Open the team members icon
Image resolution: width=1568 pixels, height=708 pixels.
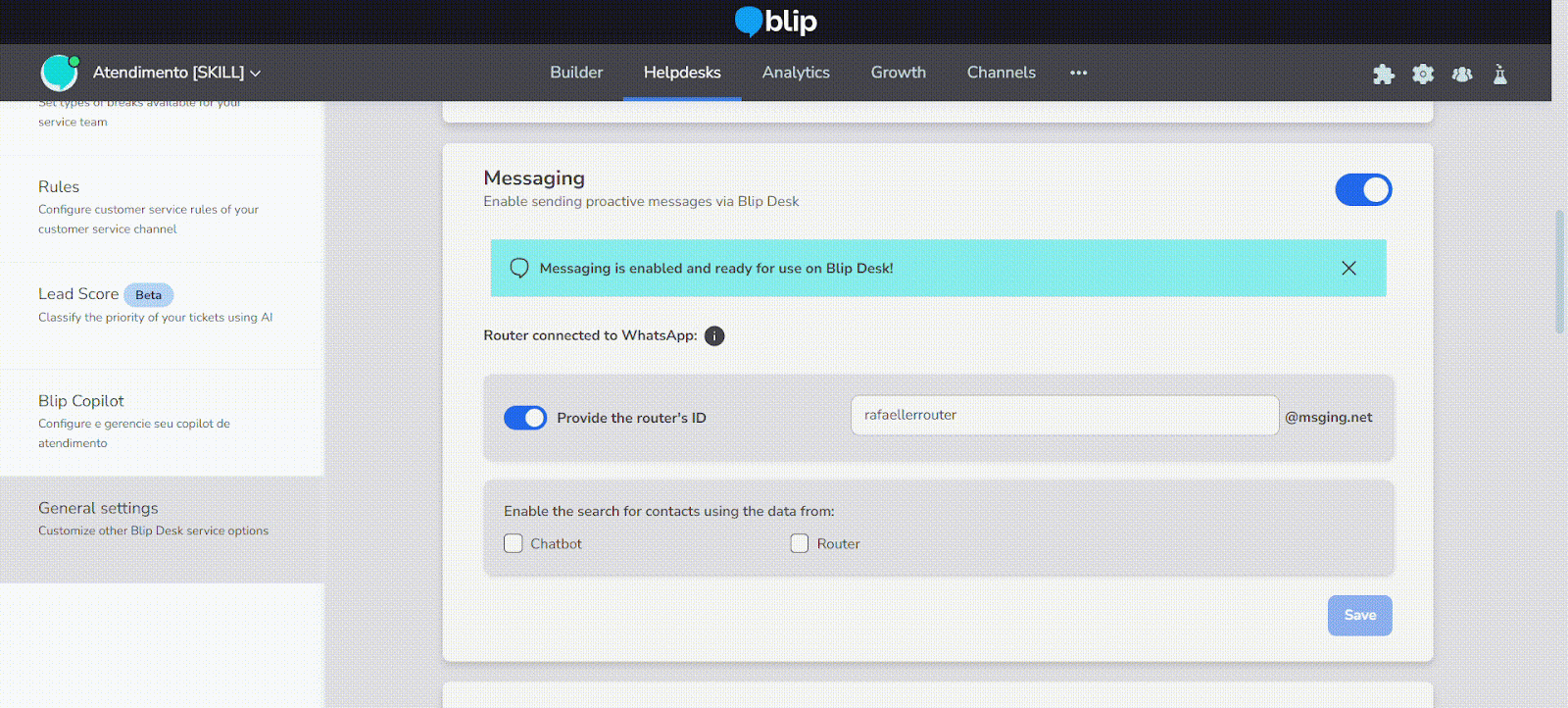(1462, 74)
